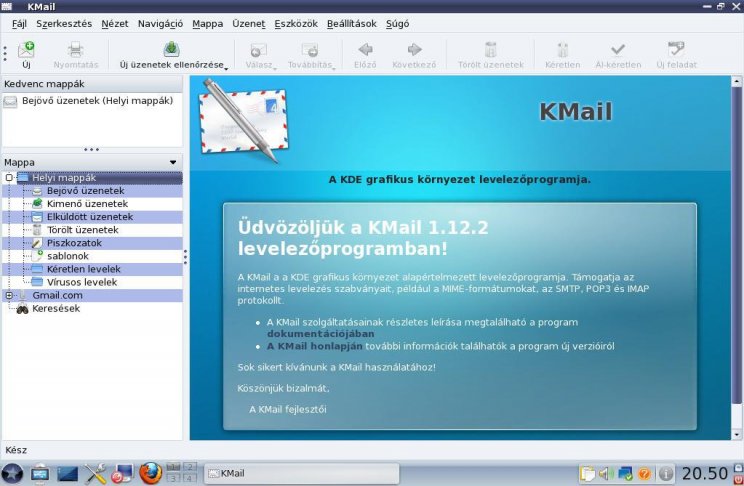Click Törölt üzenetek trash toolbar icon
744x486 pixels.
[x=491, y=50]
